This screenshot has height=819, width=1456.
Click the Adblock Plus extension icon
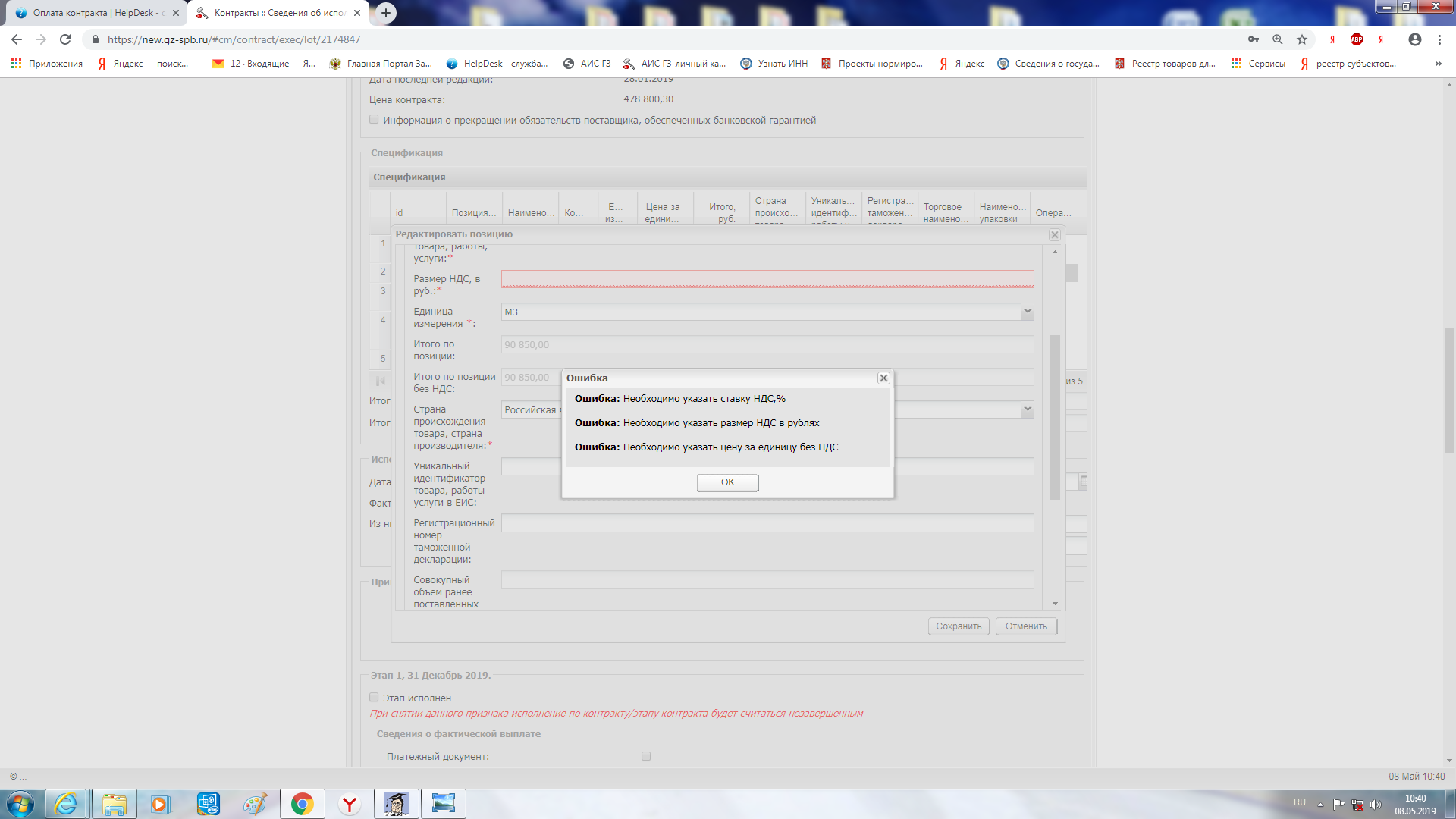pyautogui.click(x=1357, y=39)
